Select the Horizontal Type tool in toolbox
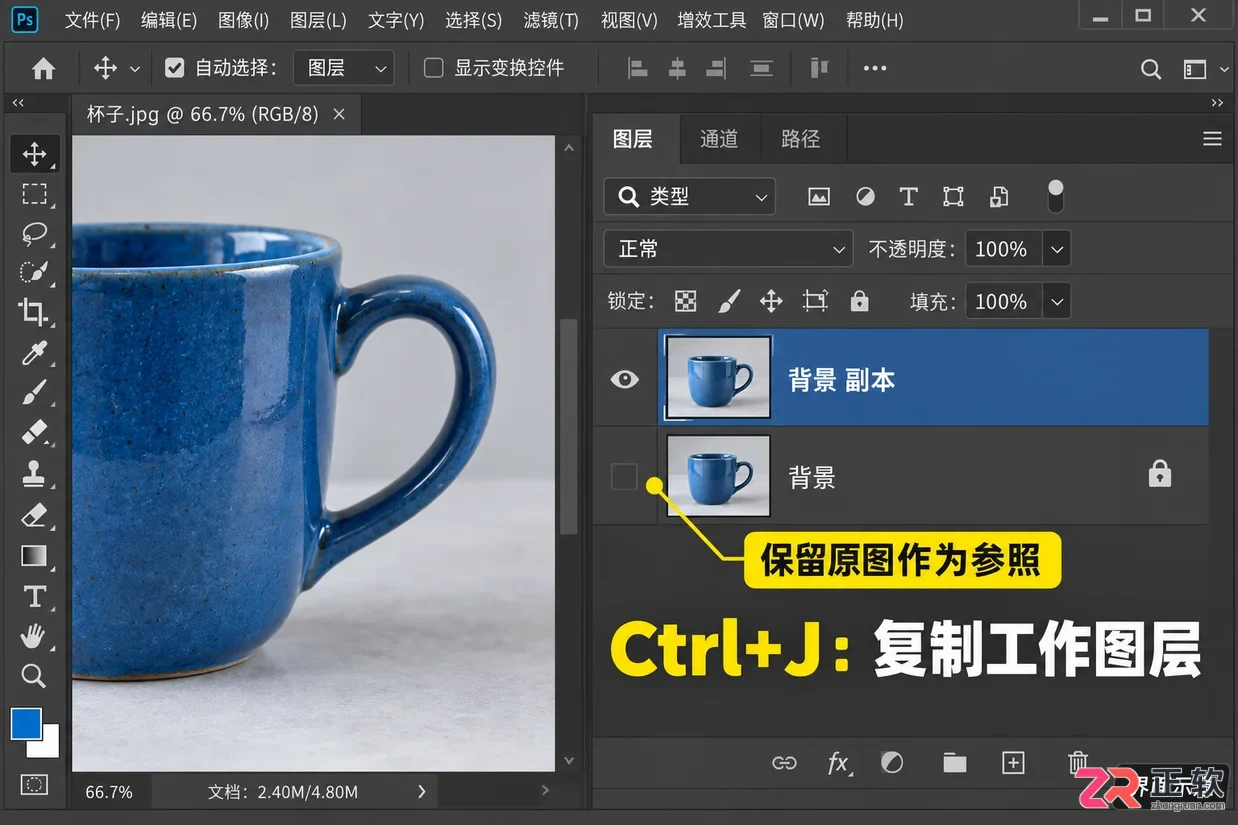Image resolution: width=1238 pixels, height=825 pixels. (x=35, y=597)
